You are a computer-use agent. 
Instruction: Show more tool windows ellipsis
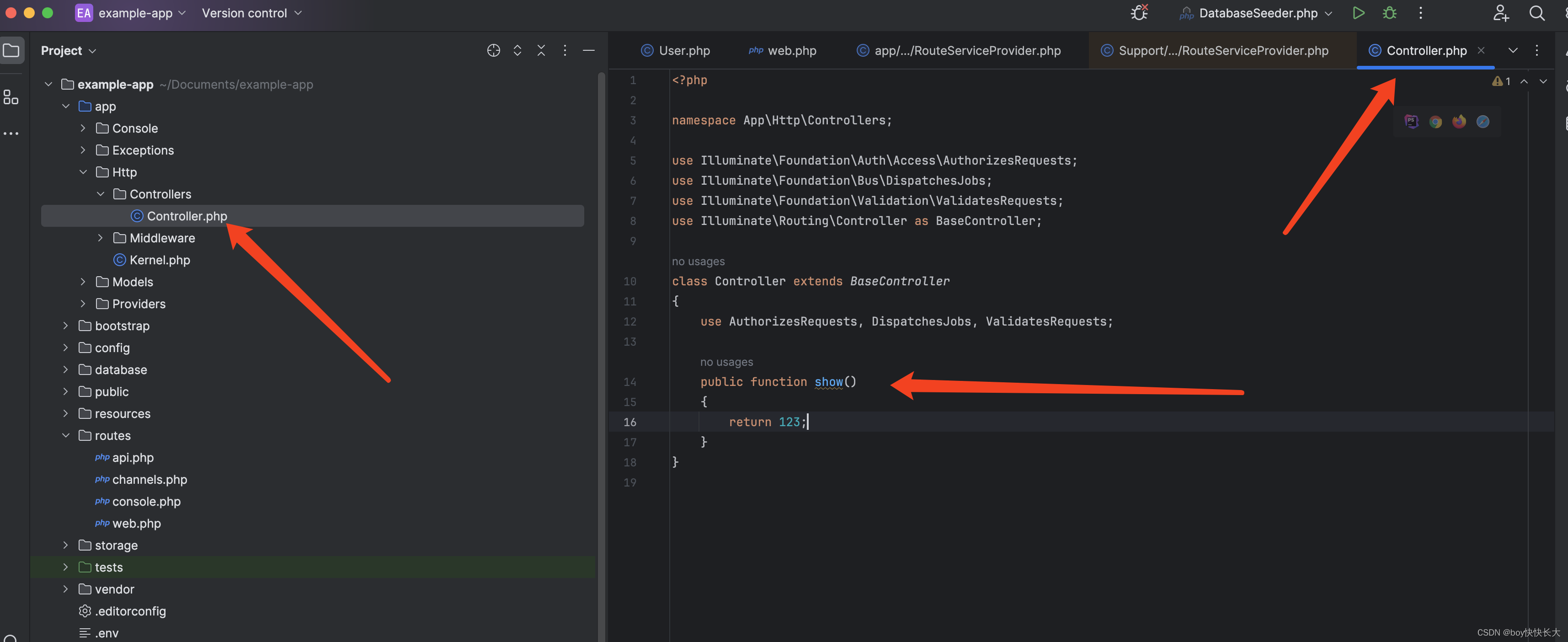tap(11, 134)
